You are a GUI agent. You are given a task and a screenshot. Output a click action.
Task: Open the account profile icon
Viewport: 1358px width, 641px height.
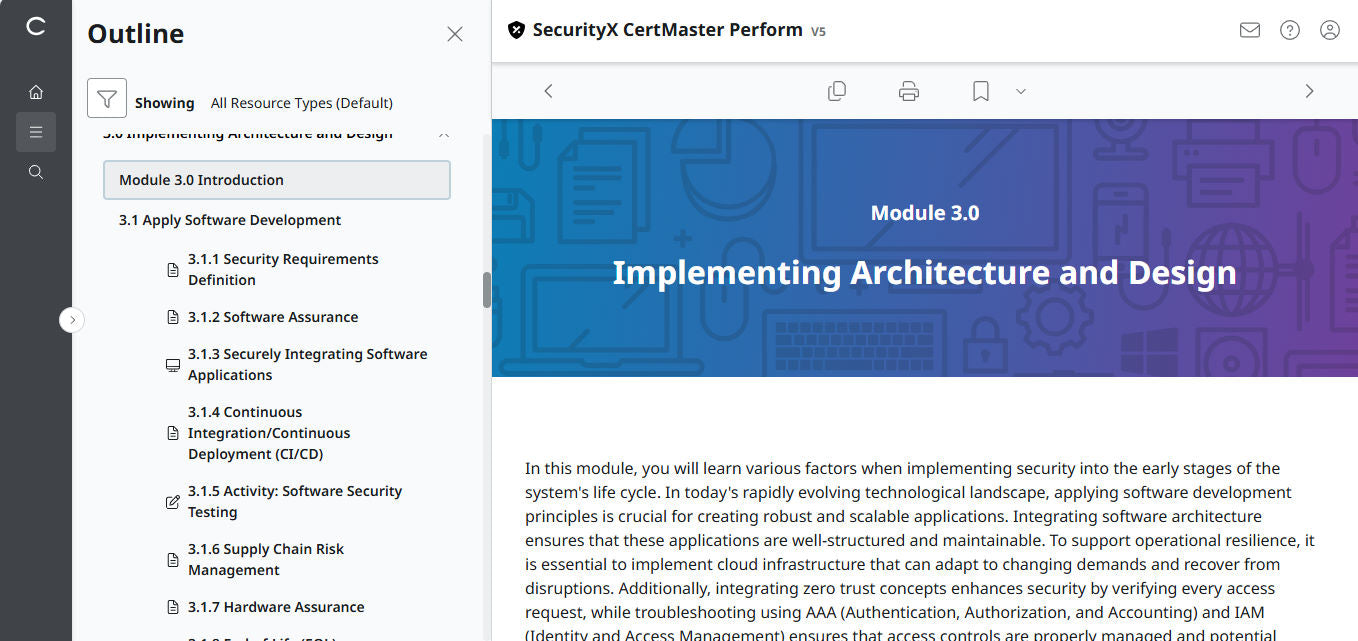point(1329,30)
